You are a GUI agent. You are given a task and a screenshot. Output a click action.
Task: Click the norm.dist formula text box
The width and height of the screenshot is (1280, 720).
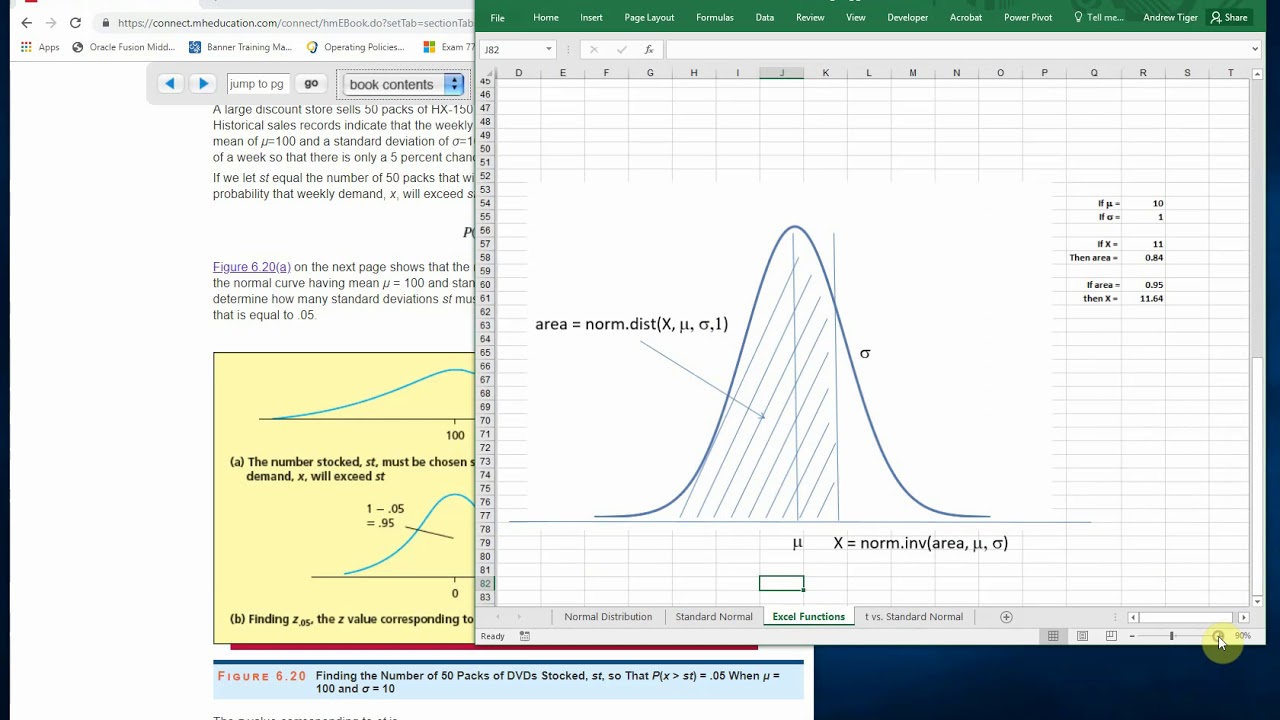coord(631,324)
